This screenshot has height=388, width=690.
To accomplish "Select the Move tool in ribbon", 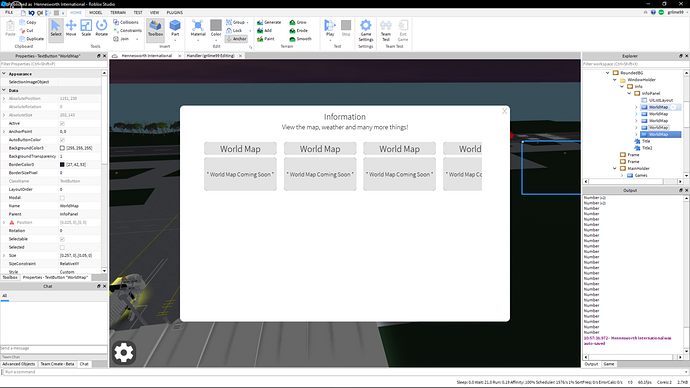I will (71, 28).
